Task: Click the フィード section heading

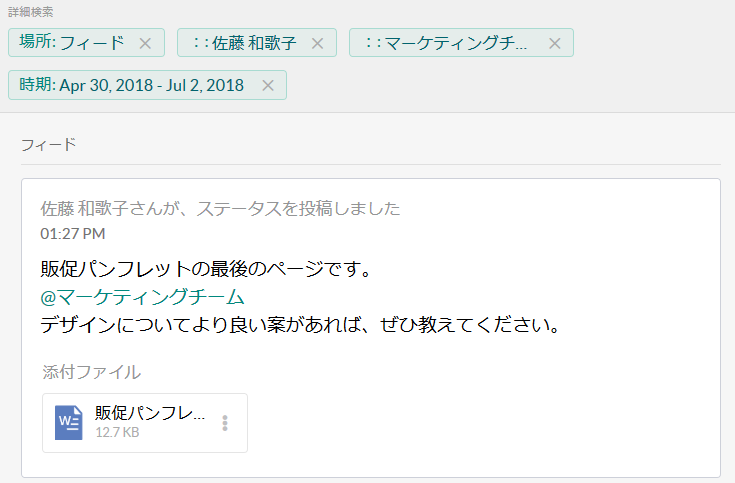Action: pos(48,145)
